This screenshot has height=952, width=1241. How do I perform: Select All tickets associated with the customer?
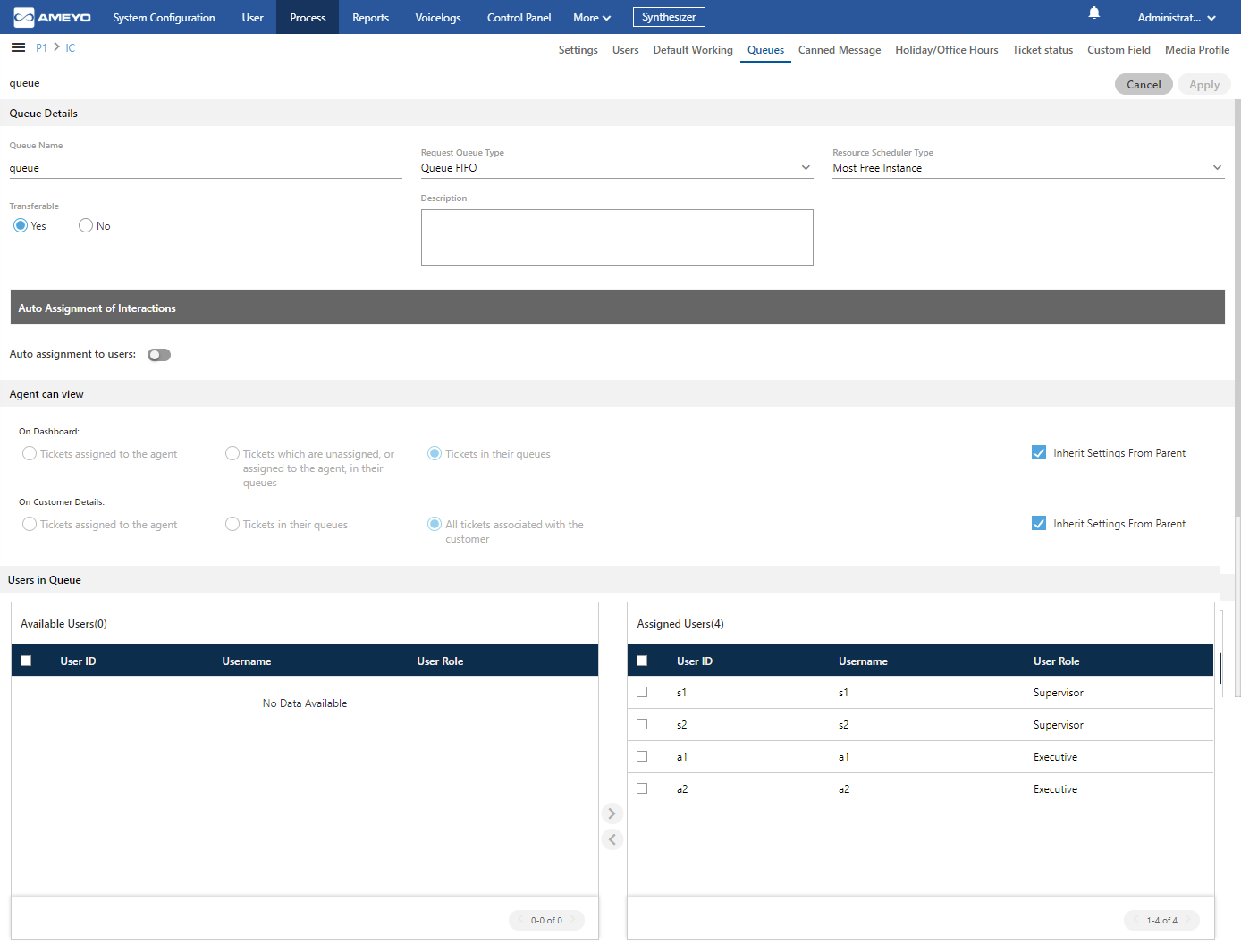click(435, 524)
